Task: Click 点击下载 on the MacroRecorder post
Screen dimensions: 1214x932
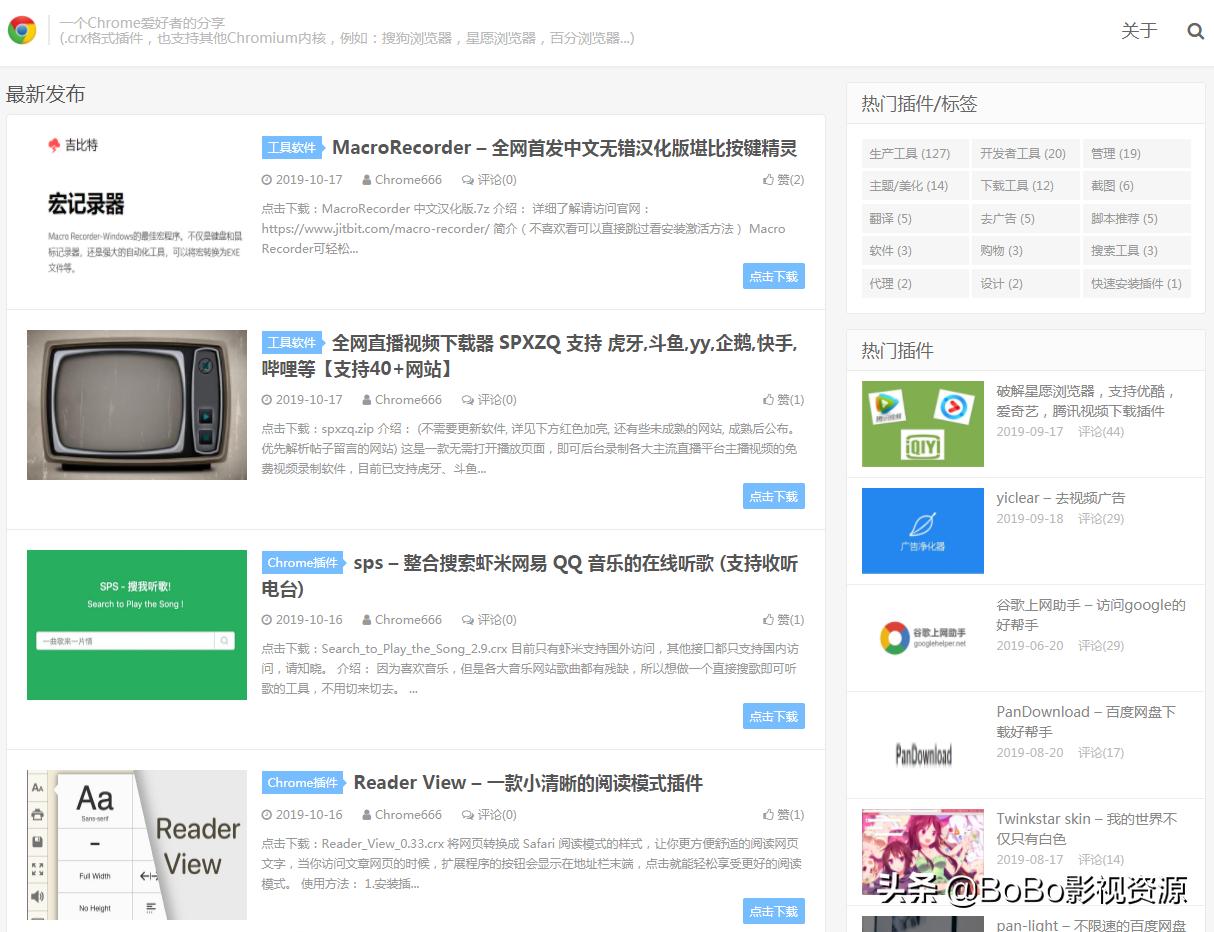Action: pos(773,276)
